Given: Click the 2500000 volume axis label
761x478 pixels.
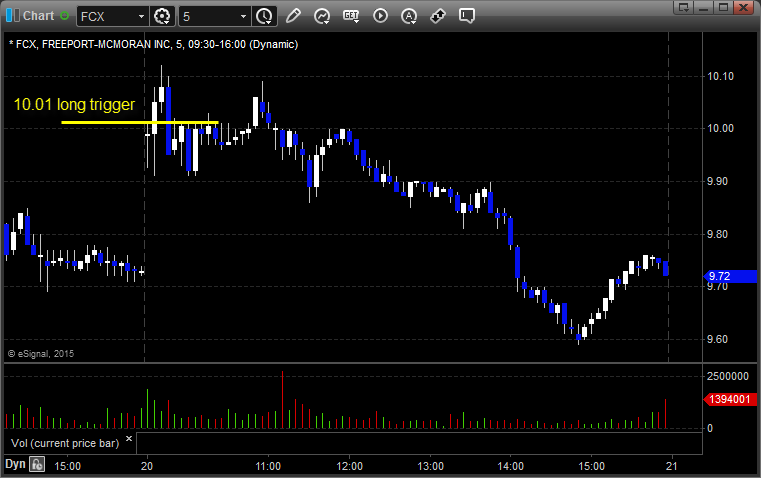Looking at the screenshot, I should point(728,376).
